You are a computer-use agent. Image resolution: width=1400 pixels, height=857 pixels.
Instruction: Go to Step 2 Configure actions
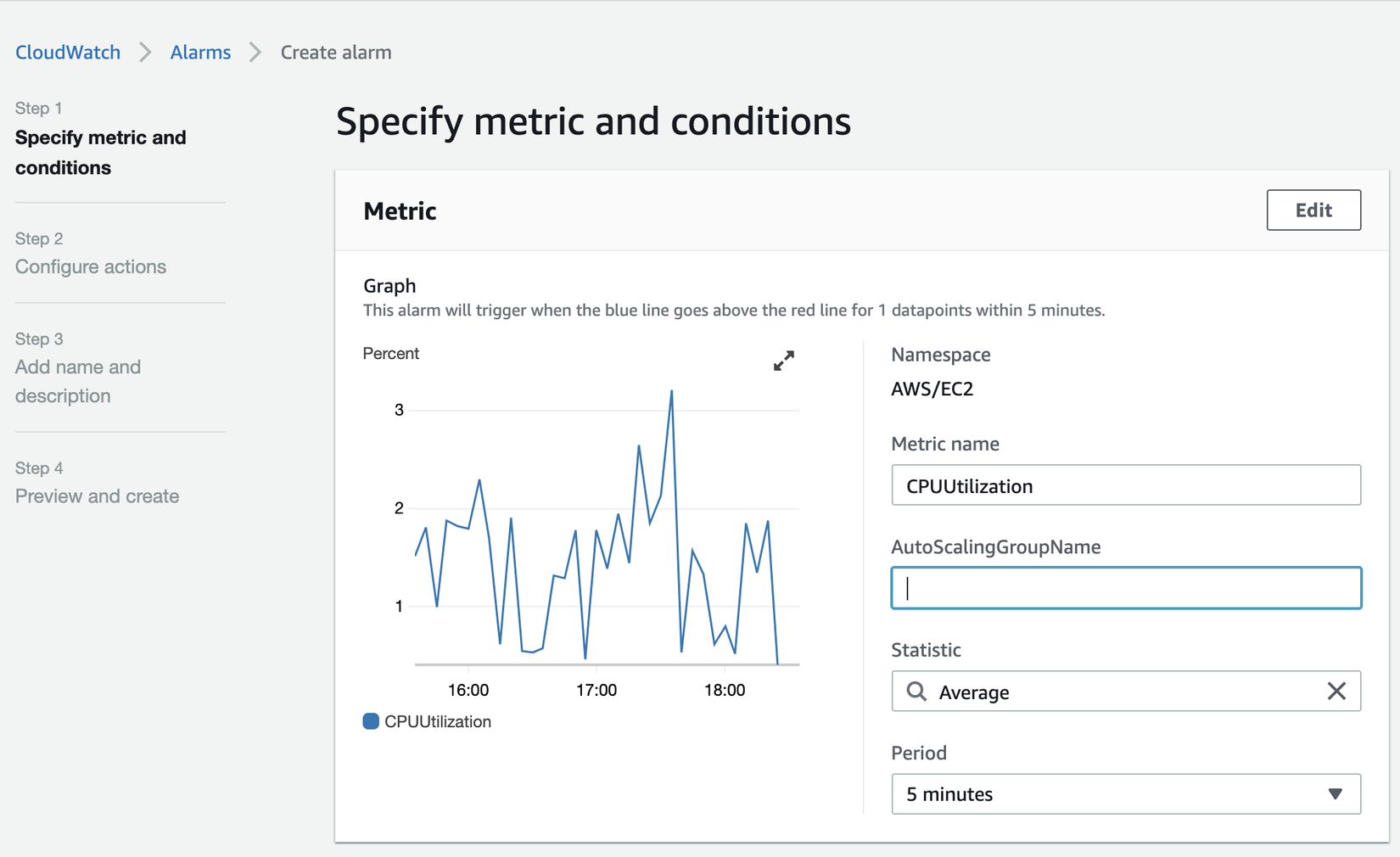pos(90,266)
